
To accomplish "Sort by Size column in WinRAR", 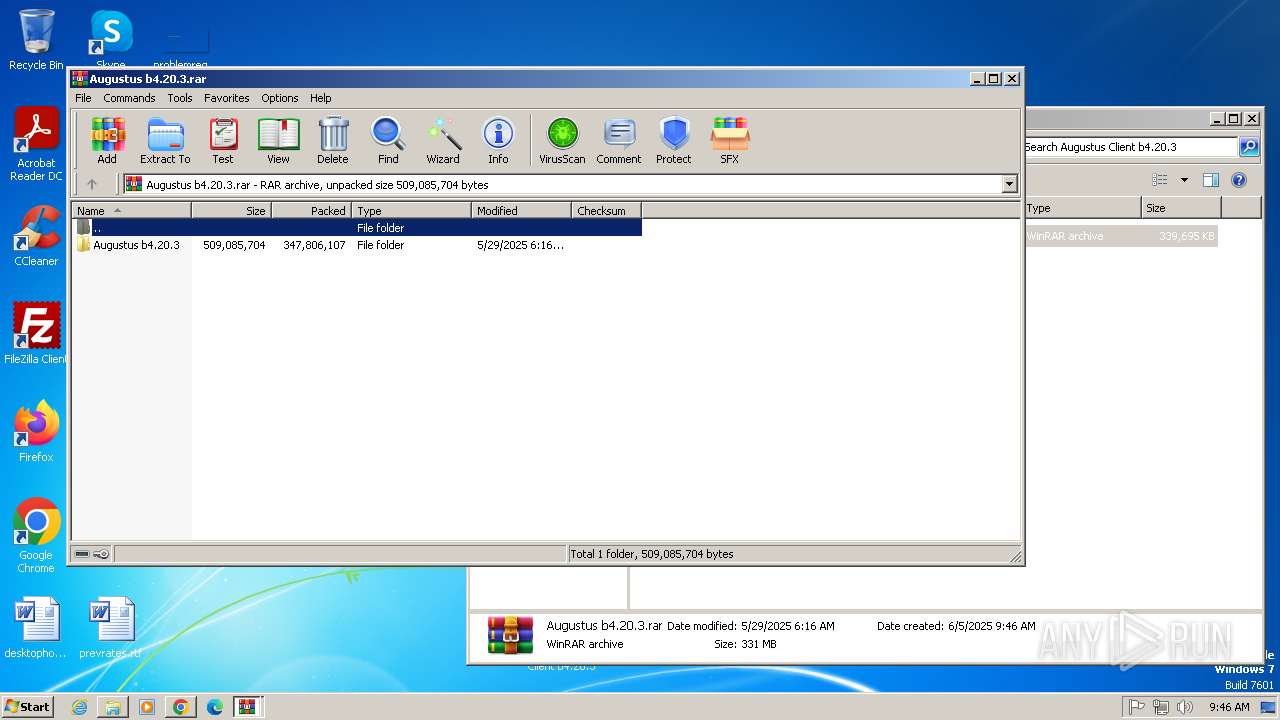I will [x=231, y=210].
